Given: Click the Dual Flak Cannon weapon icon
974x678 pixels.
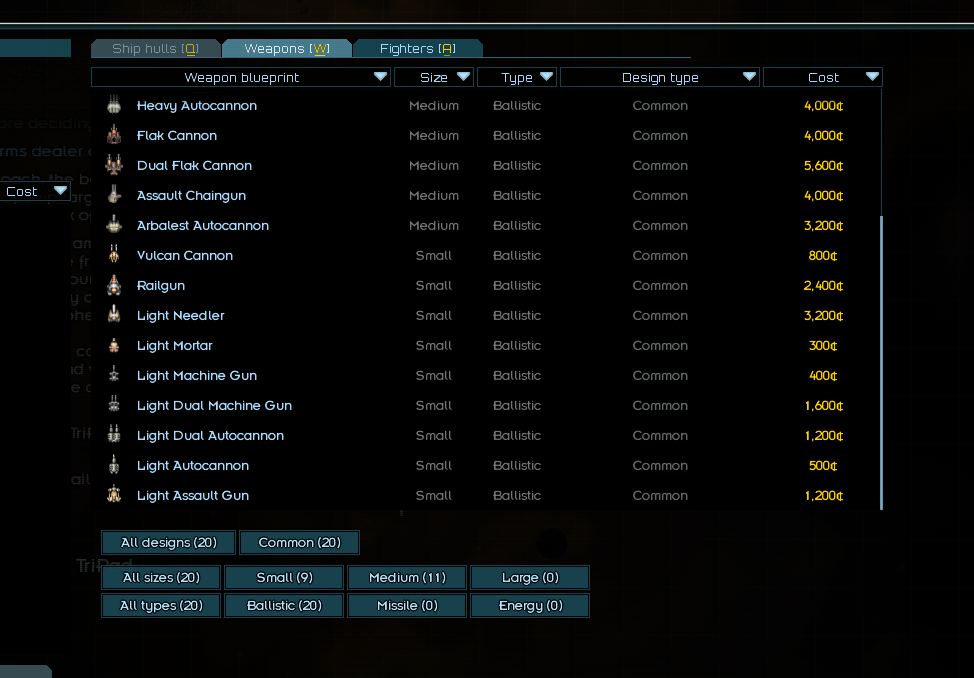Looking at the screenshot, I should click(x=114, y=165).
